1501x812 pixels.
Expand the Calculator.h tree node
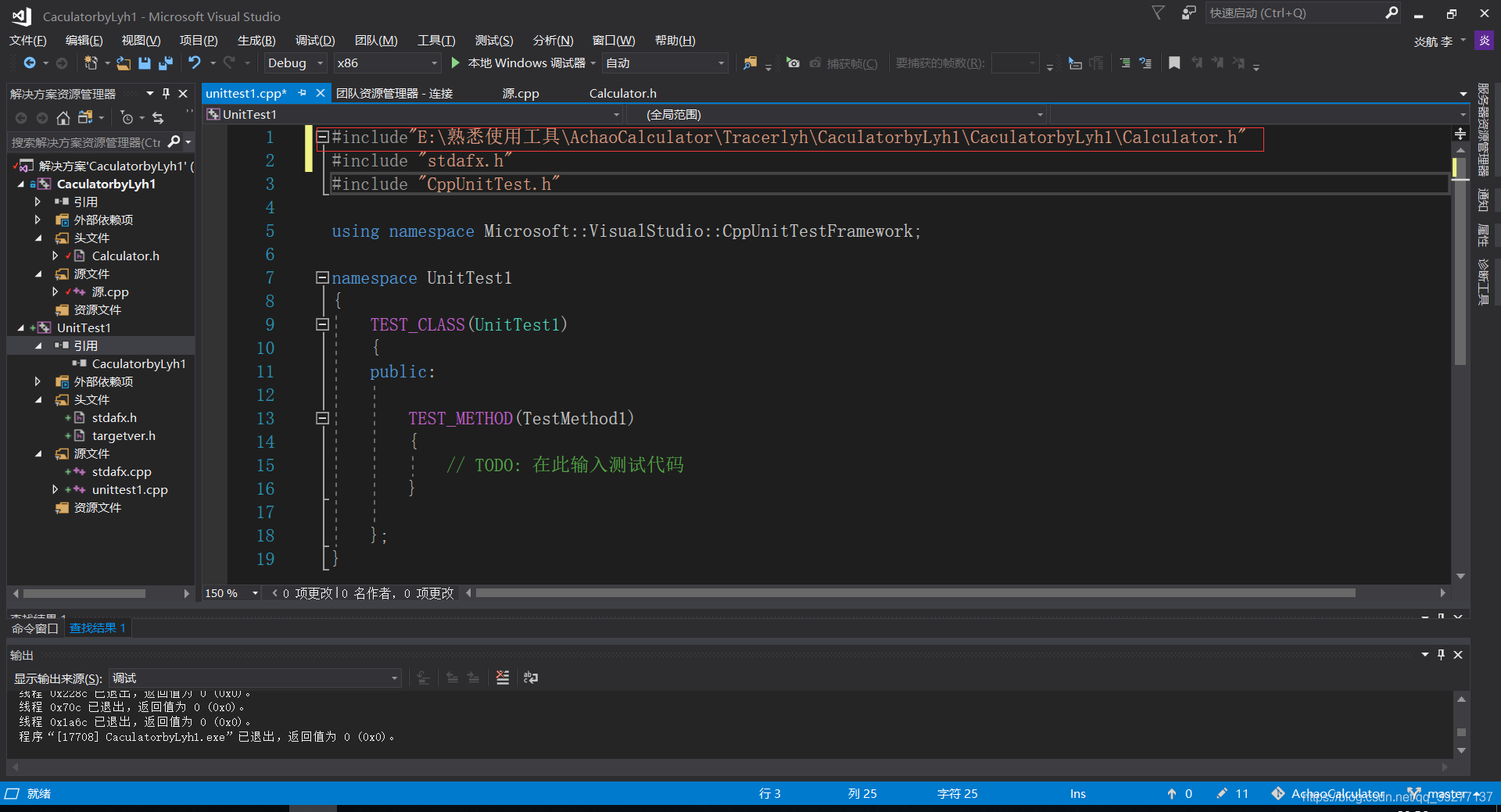click(x=55, y=256)
